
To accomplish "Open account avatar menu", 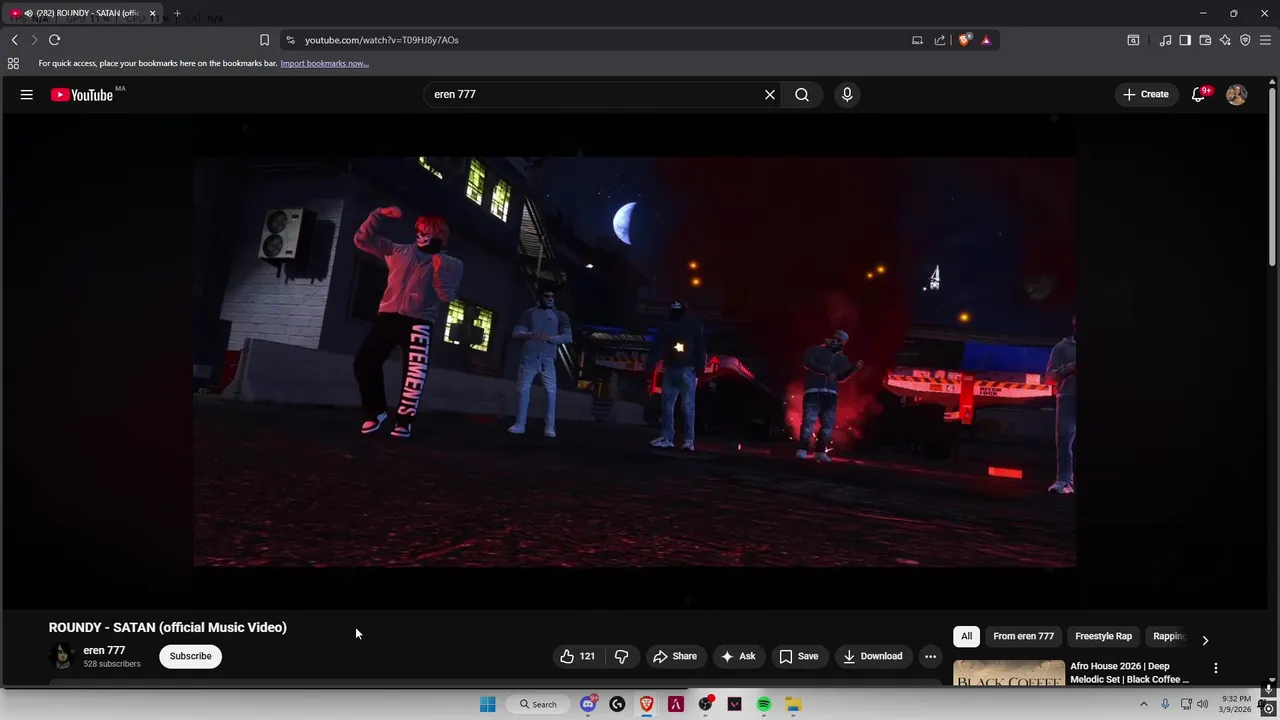I will pos(1236,94).
